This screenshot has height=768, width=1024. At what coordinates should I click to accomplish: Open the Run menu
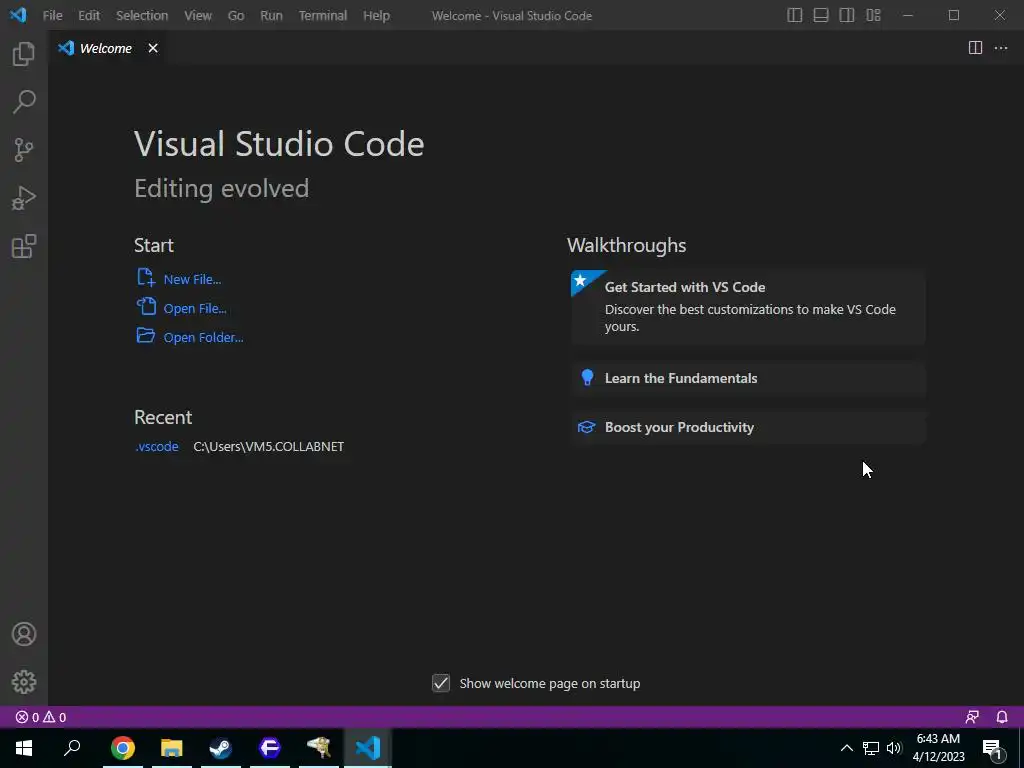(271, 15)
